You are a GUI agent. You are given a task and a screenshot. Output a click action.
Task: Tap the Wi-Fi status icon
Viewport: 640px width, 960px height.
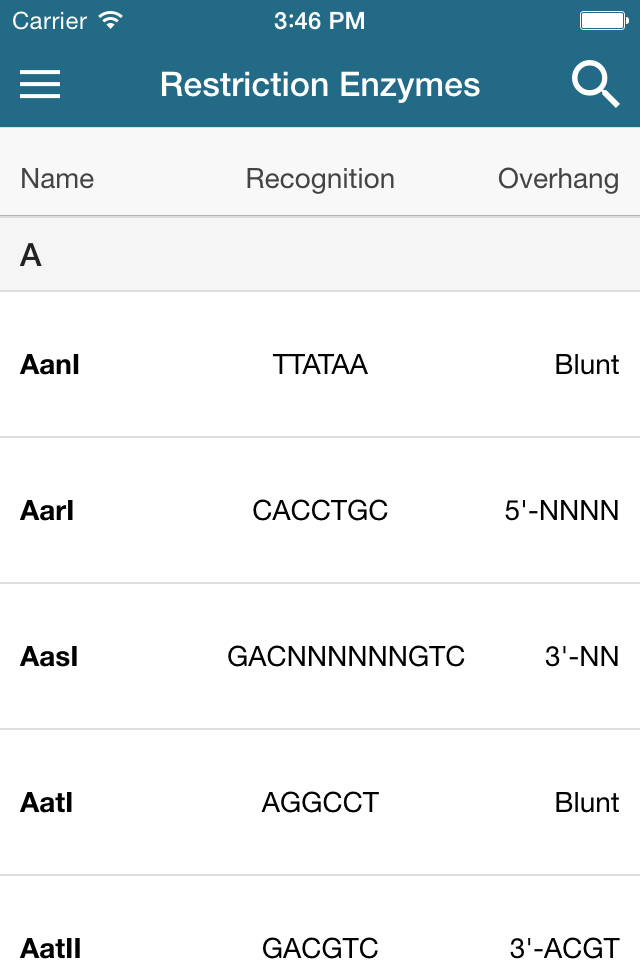point(111,21)
